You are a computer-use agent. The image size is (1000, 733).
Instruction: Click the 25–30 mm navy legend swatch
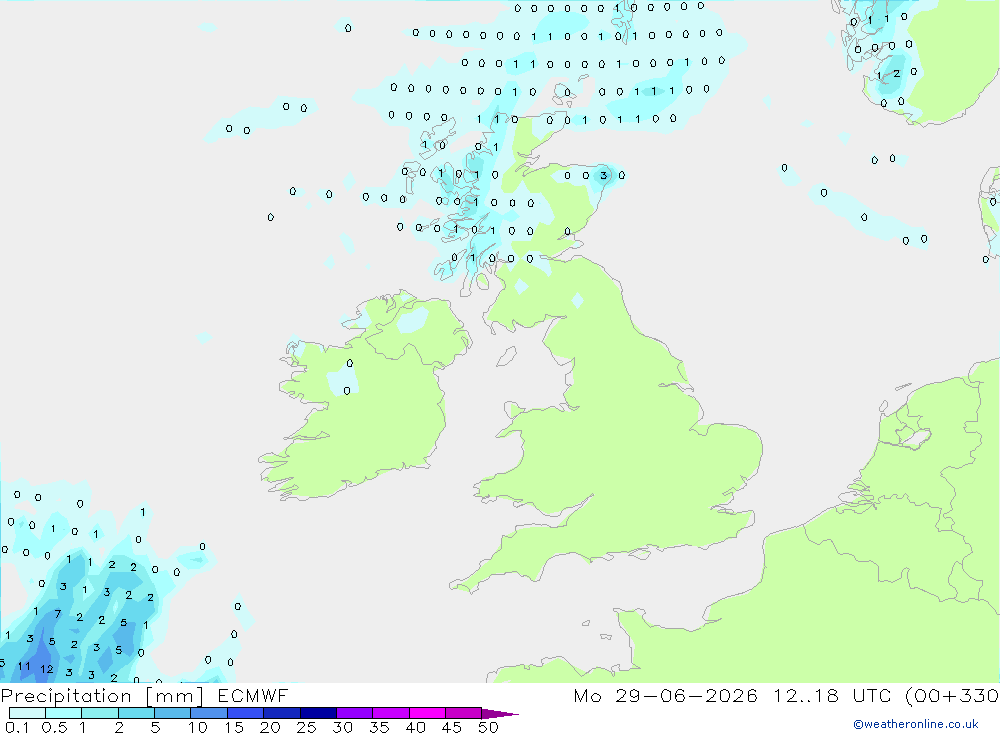(x=318, y=713)
